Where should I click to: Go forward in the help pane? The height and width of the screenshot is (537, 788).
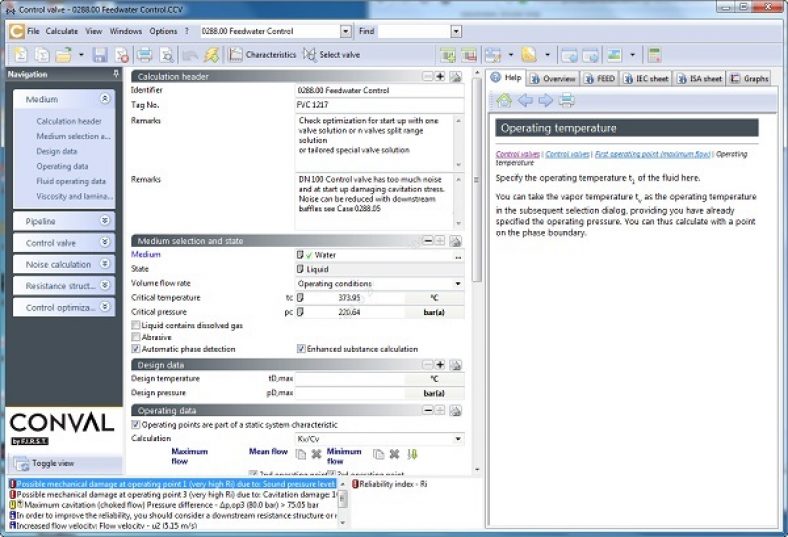[x=545, y=100]
